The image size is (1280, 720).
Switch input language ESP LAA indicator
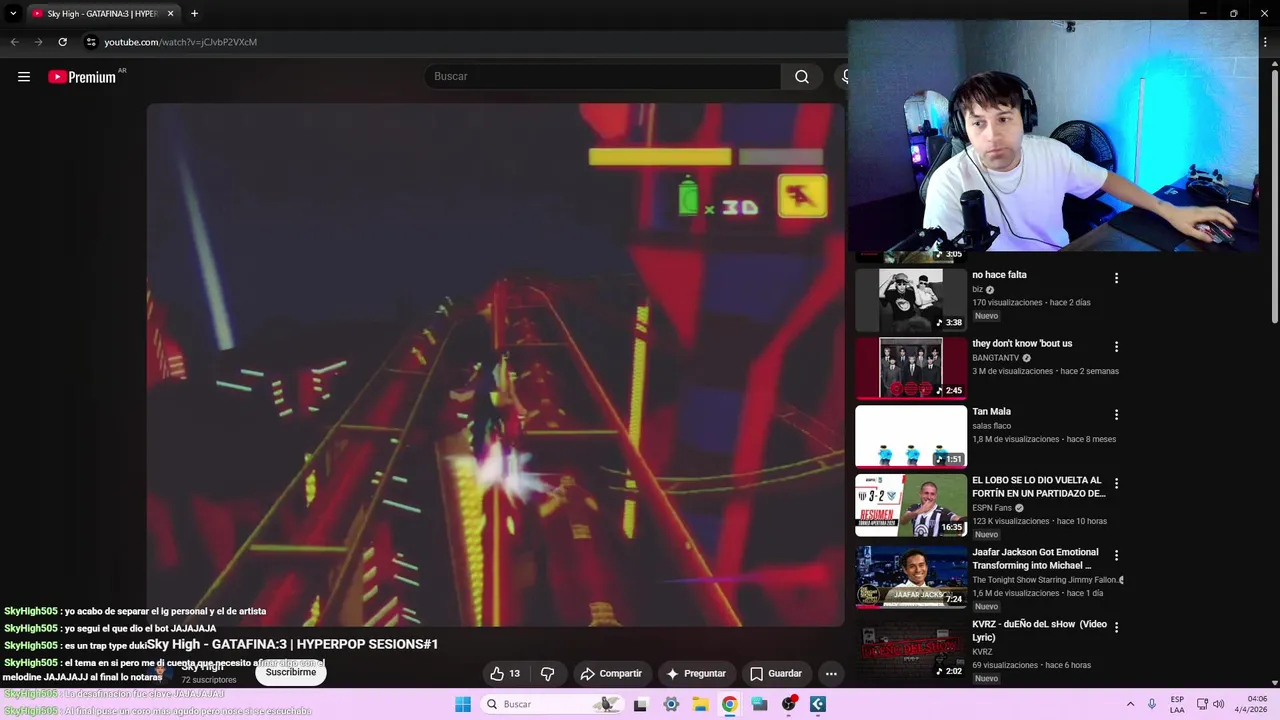(x=1177, y=704)
